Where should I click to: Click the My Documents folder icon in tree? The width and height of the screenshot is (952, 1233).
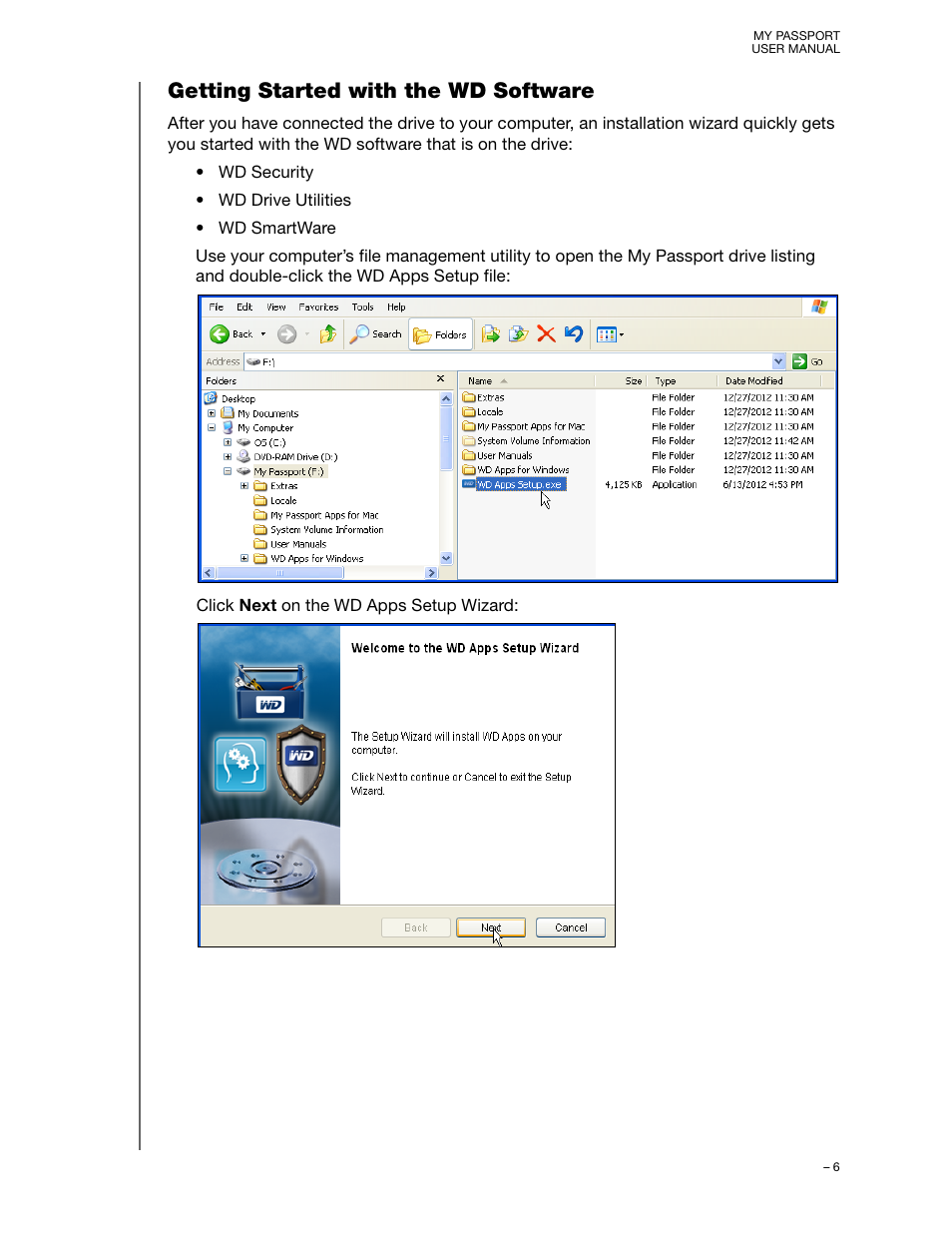pos(228,413)
